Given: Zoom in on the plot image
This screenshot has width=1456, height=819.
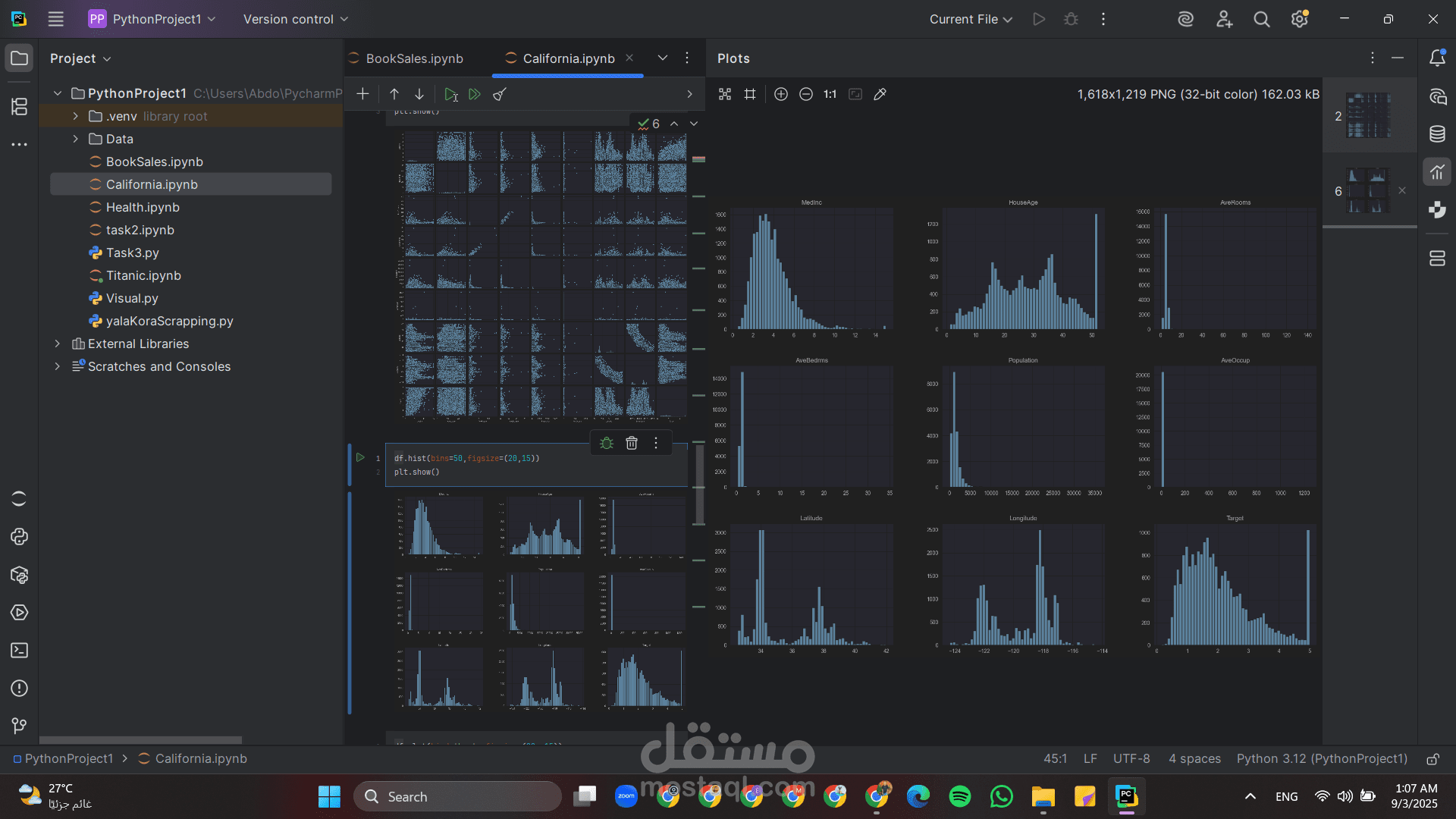Looking at the screenshot, I should tap(781, 94).
